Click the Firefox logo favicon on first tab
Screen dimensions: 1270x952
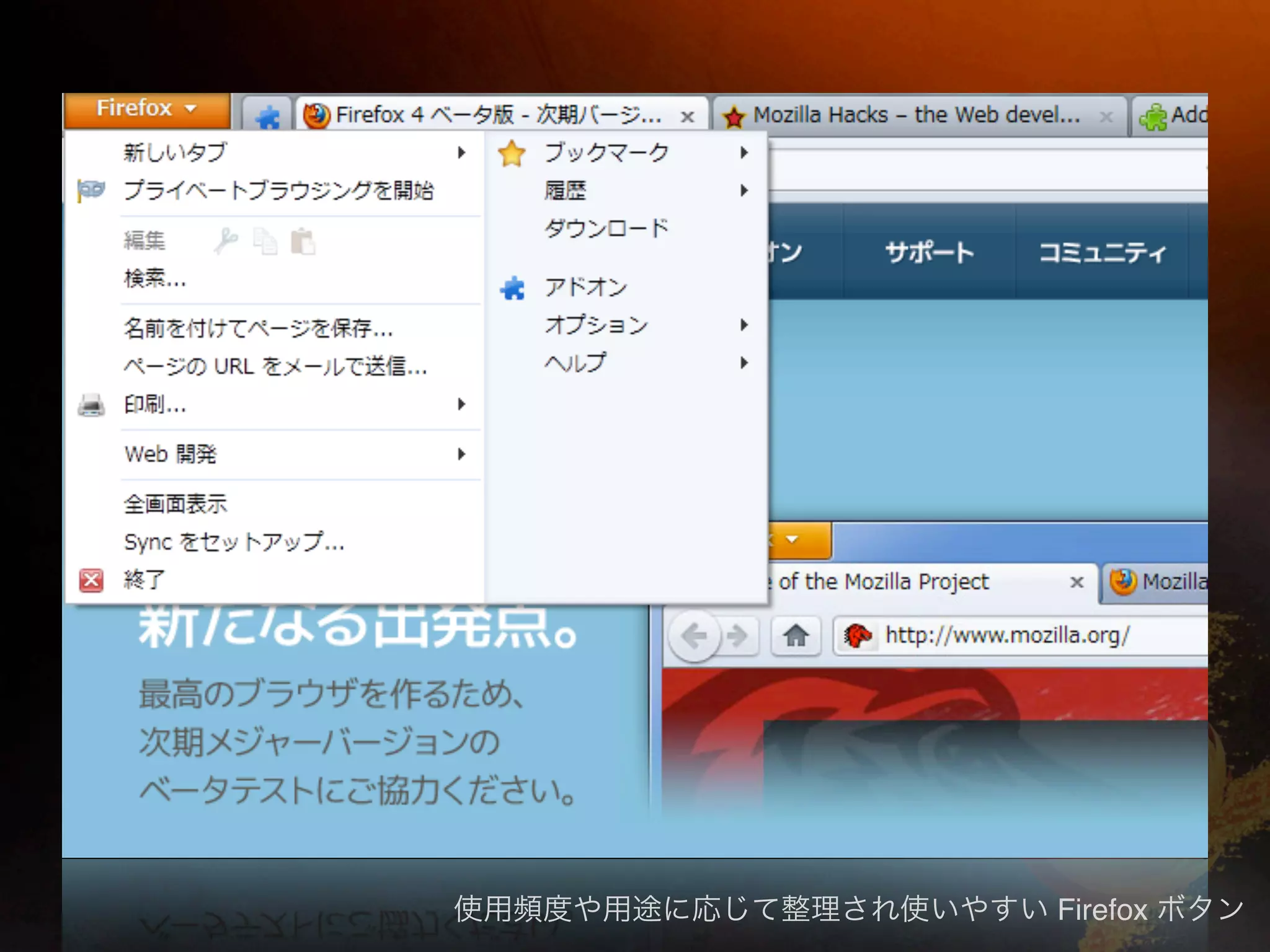316,115
